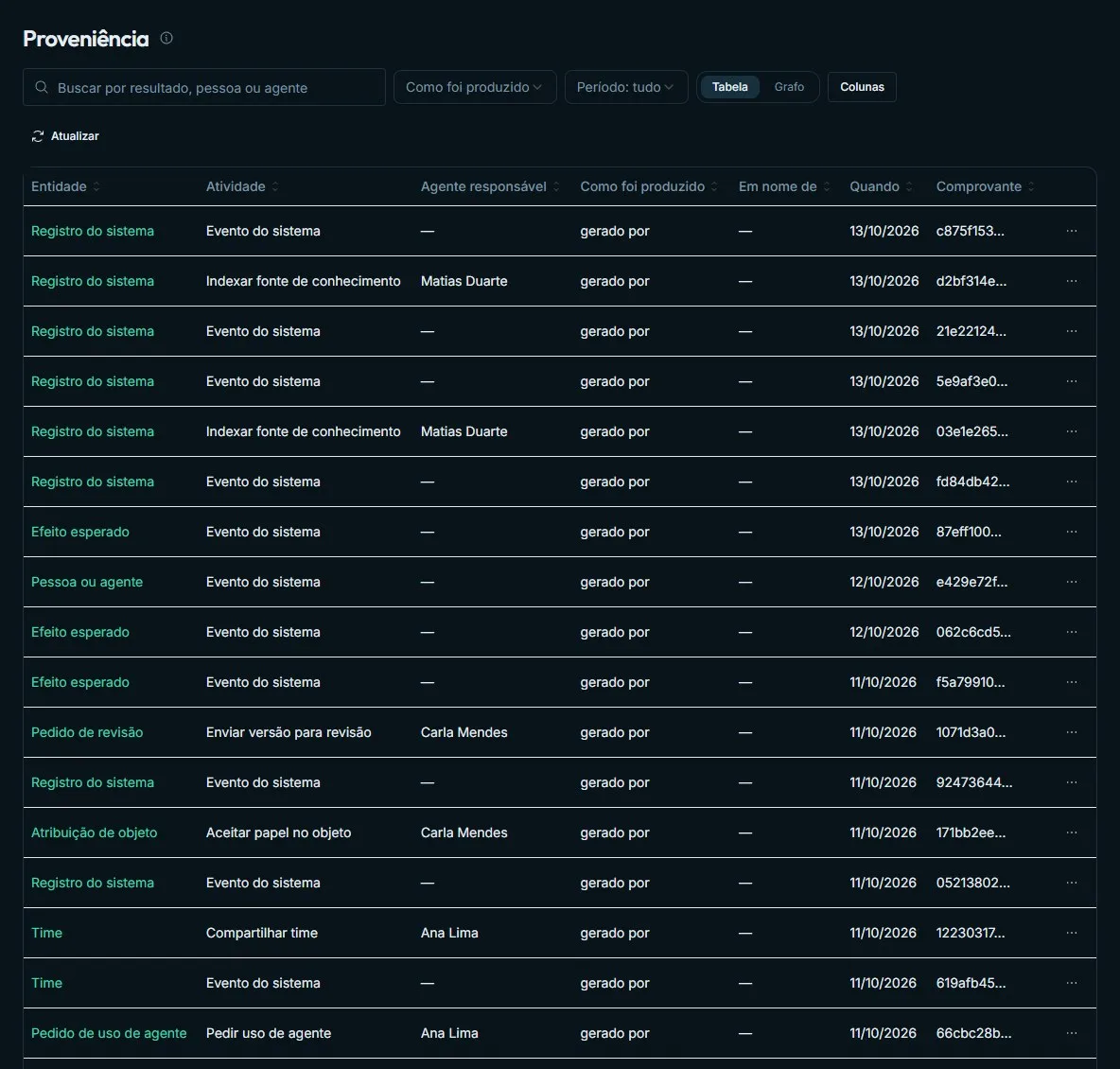The image size is (1120, 1069).
Task: Sort by Agente responsável column header
Action: pyautogui.click(x=490, y=186)
